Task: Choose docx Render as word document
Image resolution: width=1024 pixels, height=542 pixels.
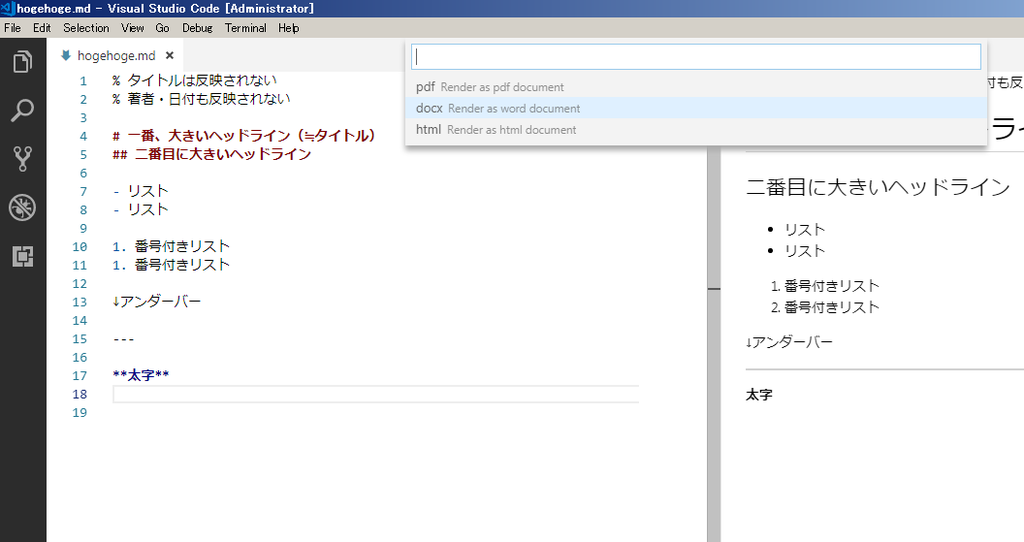Action: click(696, 108)
